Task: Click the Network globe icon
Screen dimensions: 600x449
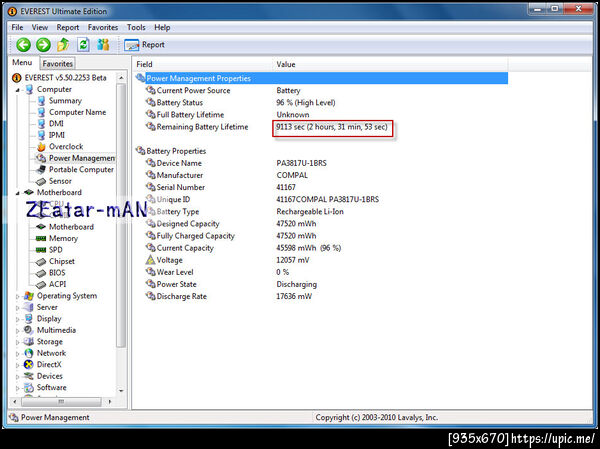Action: click(29, 353)
